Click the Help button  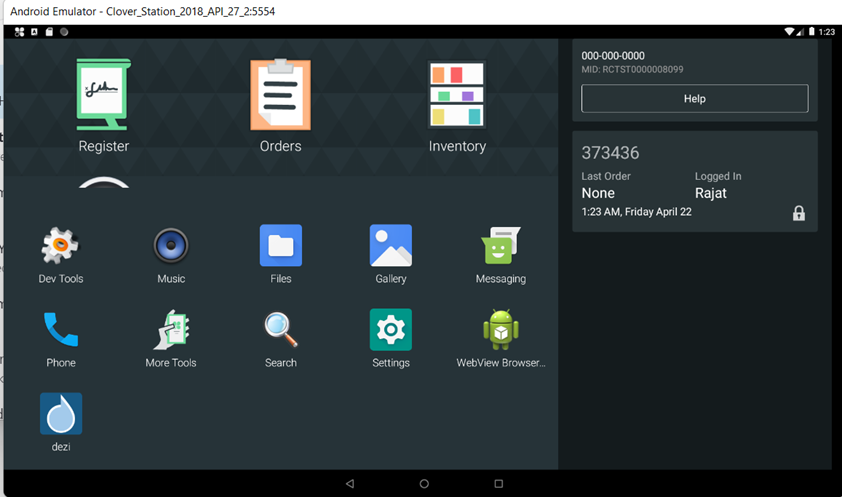694,99
